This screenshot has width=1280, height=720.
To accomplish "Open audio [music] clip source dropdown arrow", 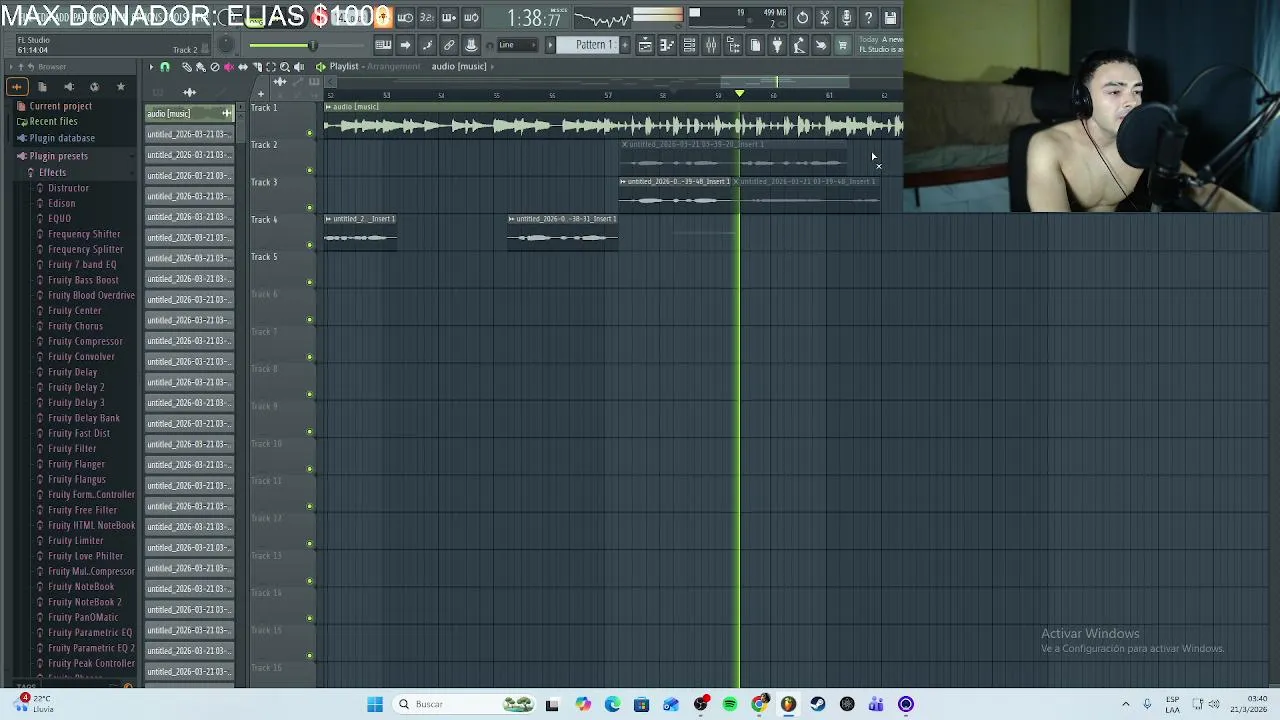I will tap(492, 67).
